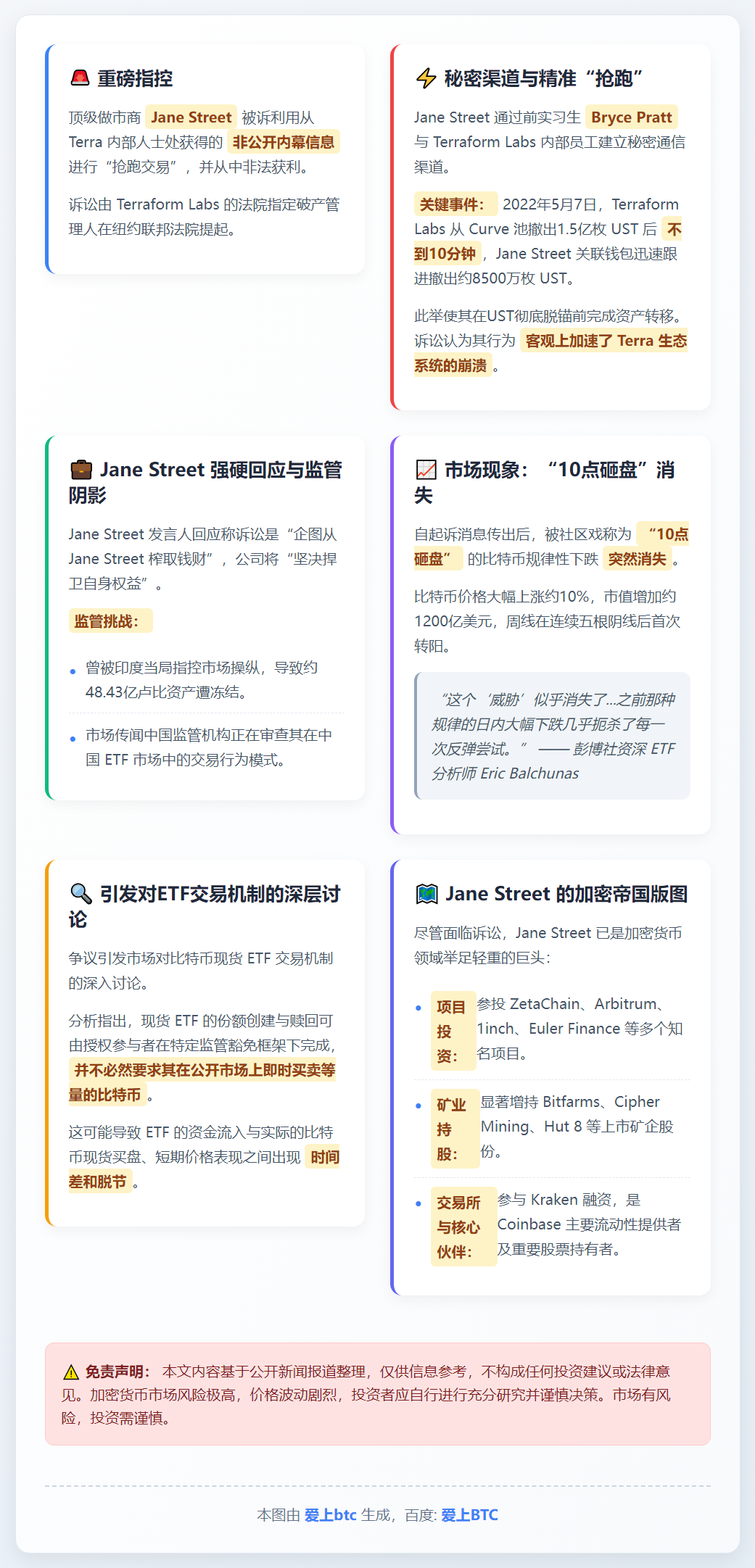Image resolution: width=755 pixels, height=1568 pixels.
Task: Click the highlighted Bryce Pratt name
Action: point(631,117)
